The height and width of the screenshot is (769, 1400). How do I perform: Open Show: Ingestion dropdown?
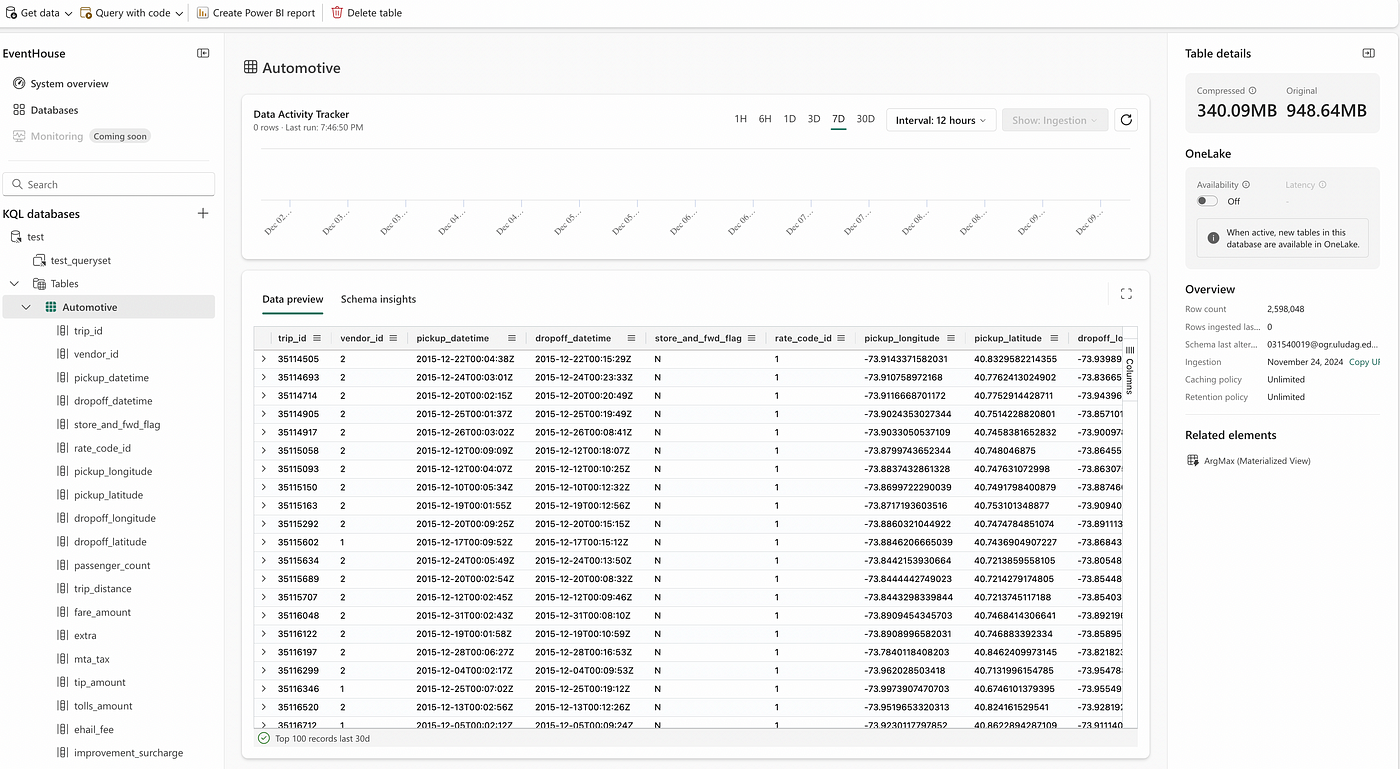(x=1055, y=120)
